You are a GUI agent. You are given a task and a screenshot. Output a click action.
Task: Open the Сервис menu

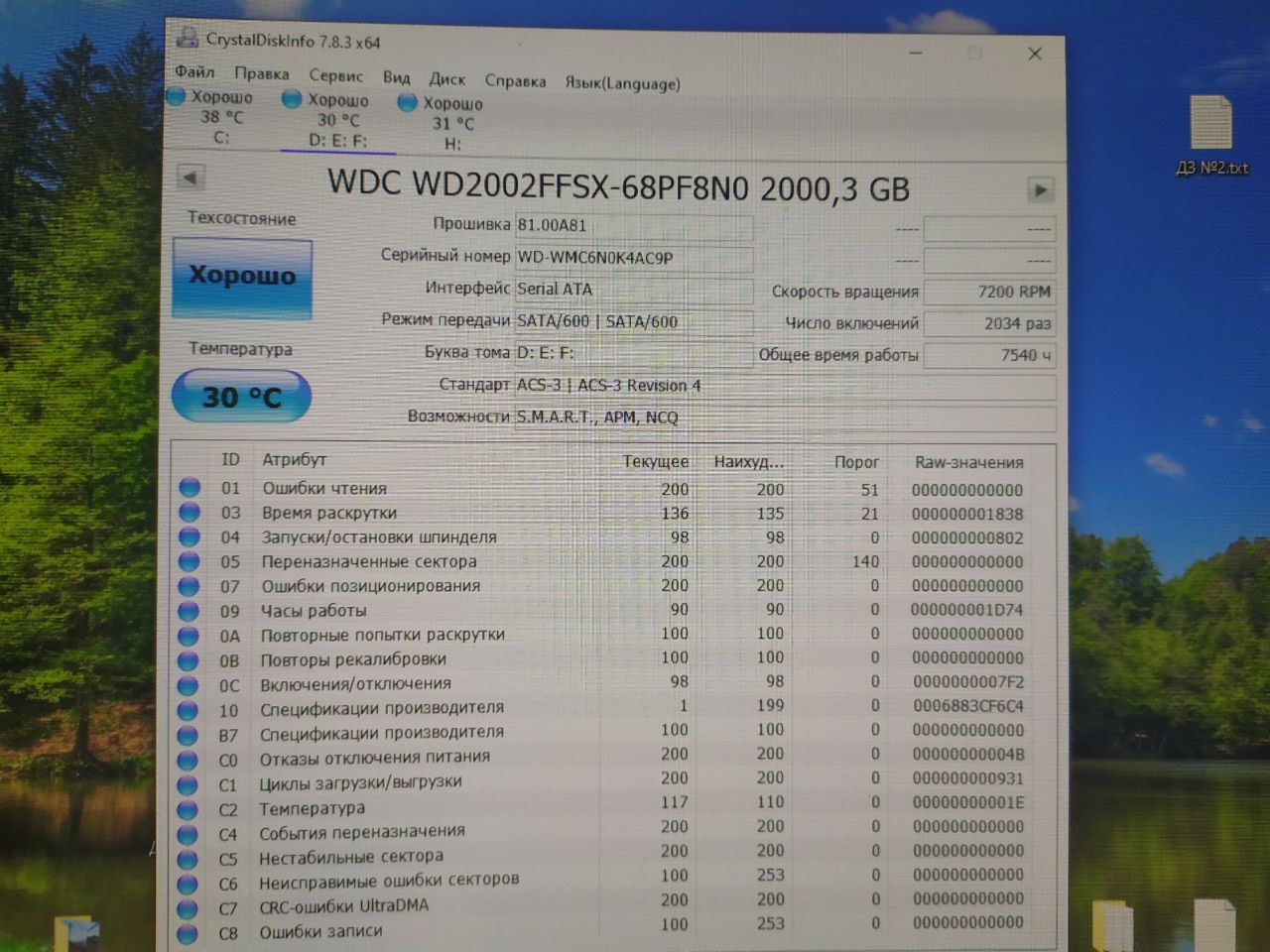(335, 75)
